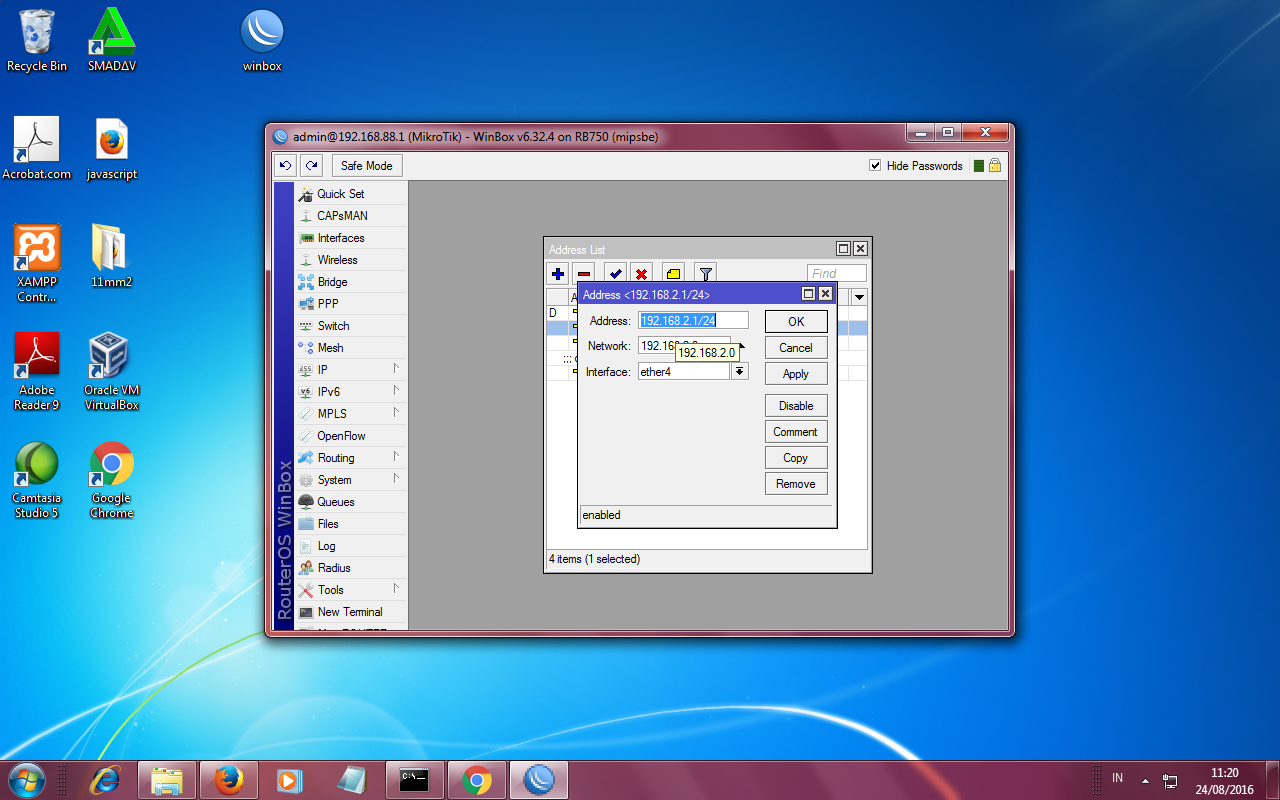
Task: Open Windows Explorer from the taskbar
Action: tap(167, 779)
